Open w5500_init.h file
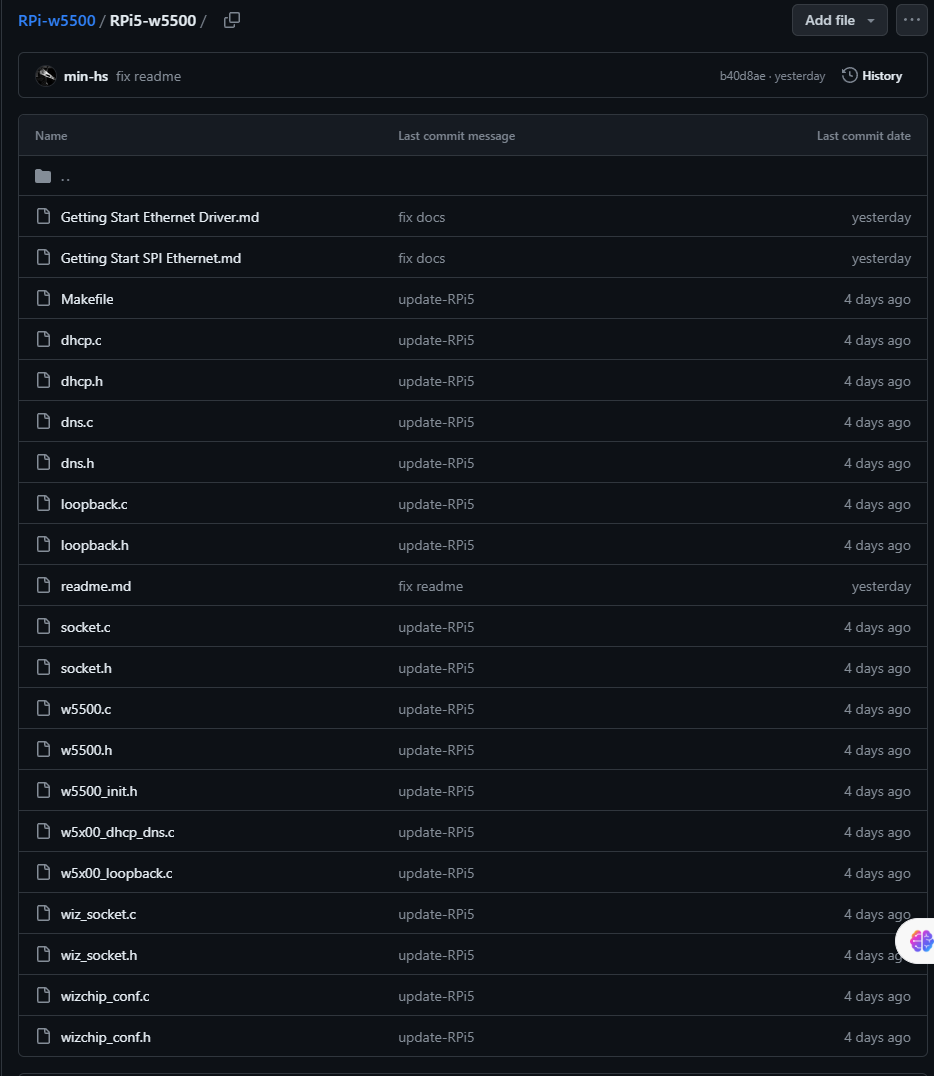 click(x=99, y=791)
